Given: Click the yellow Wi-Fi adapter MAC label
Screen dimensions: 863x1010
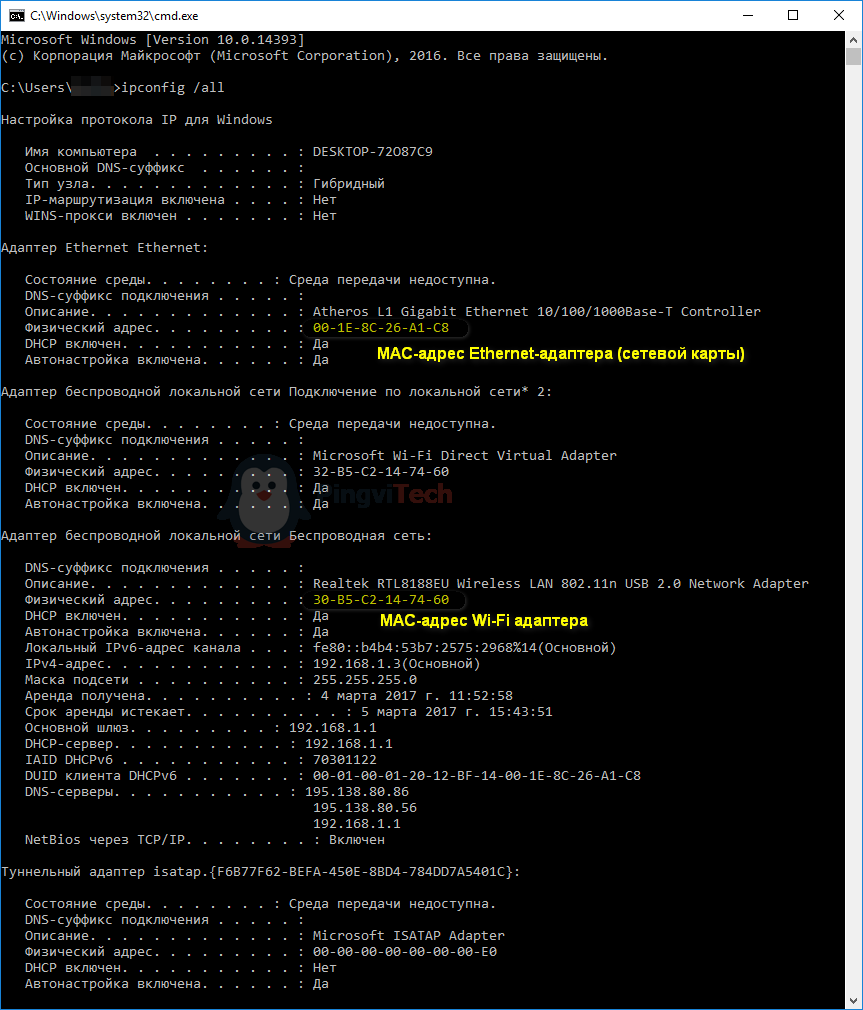Looking at the screenshot, I should (484, 621).
